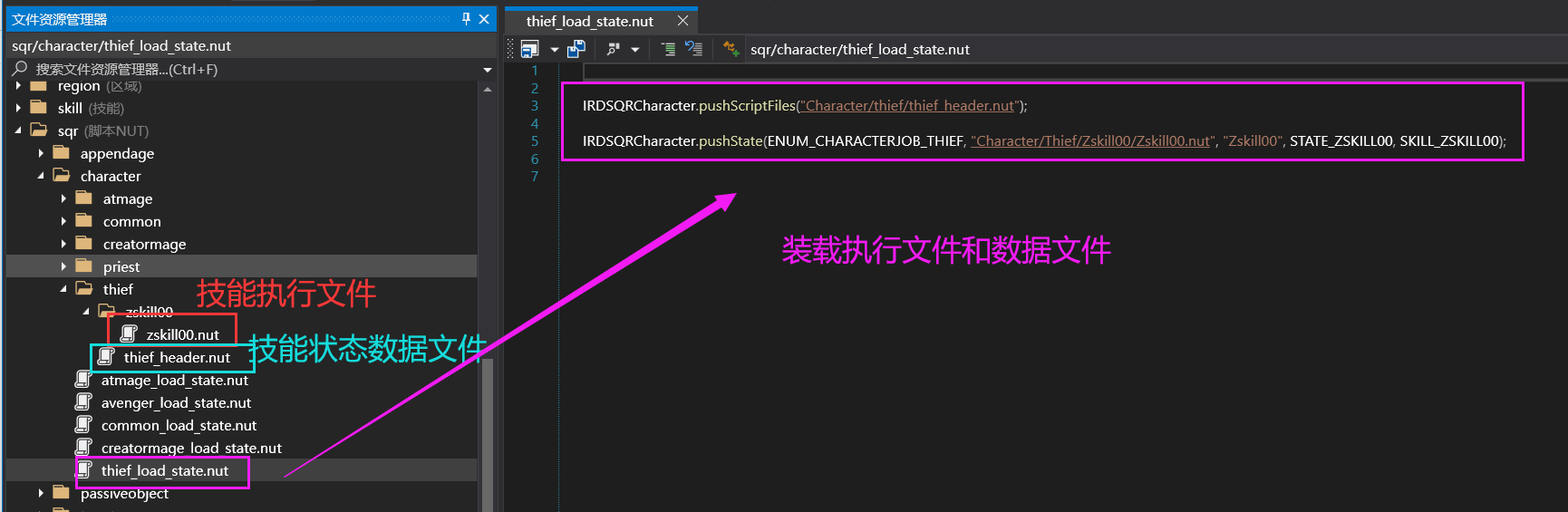Pin the file explorer panel
1568x512 pixels.
[466, 19]
